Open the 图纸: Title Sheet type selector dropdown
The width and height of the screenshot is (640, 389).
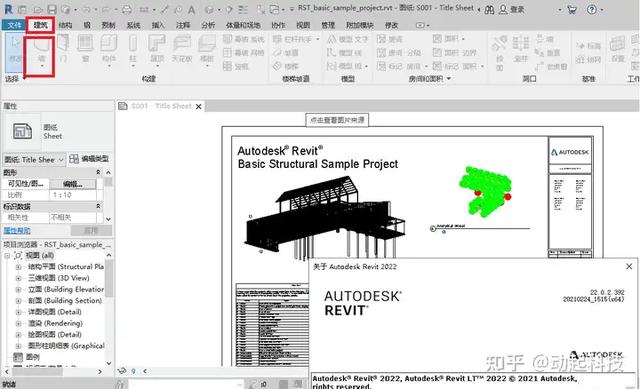[x=34, y=159]
